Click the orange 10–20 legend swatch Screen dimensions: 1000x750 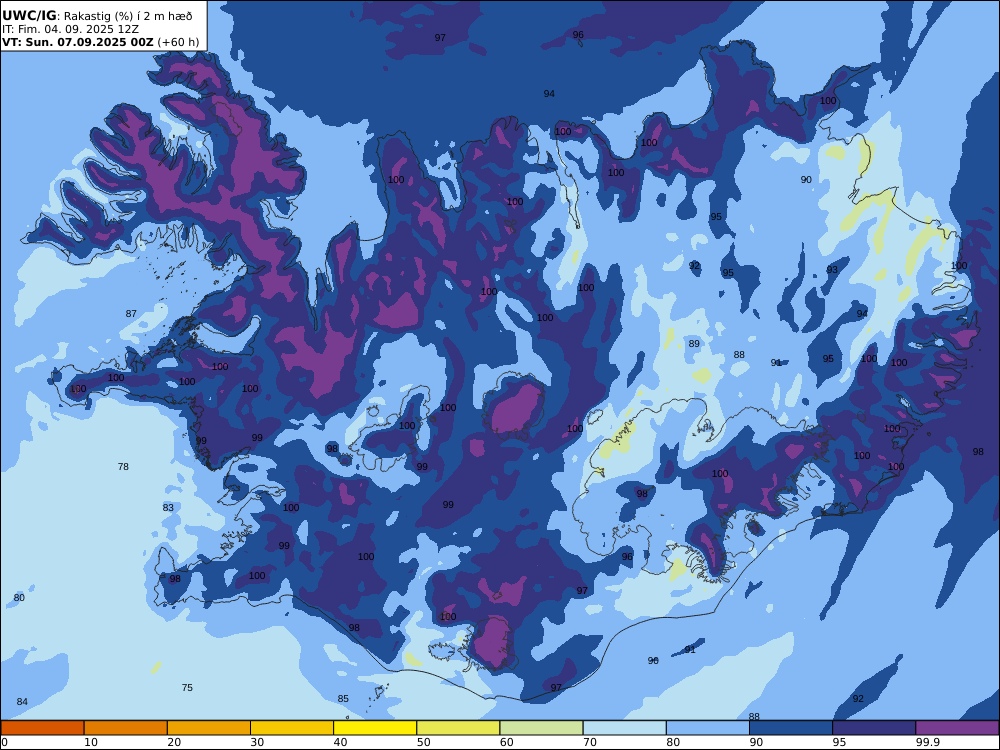pos(126,728)
